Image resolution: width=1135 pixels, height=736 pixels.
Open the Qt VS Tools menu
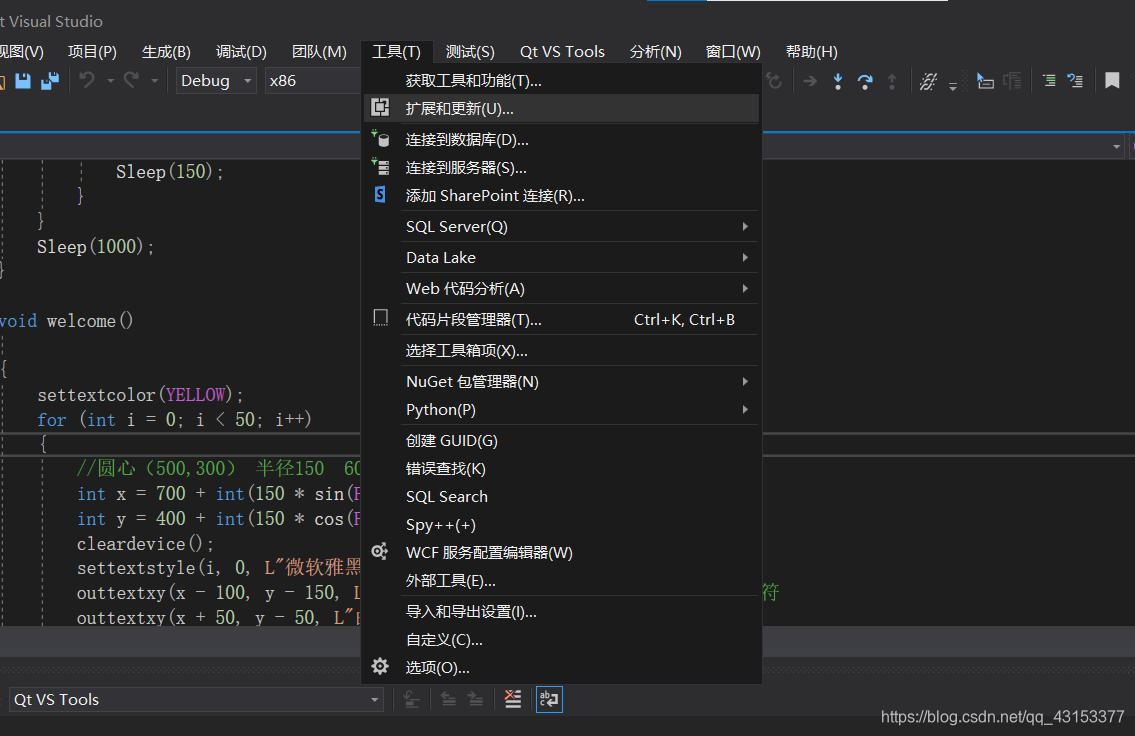[x=562, y=52]
